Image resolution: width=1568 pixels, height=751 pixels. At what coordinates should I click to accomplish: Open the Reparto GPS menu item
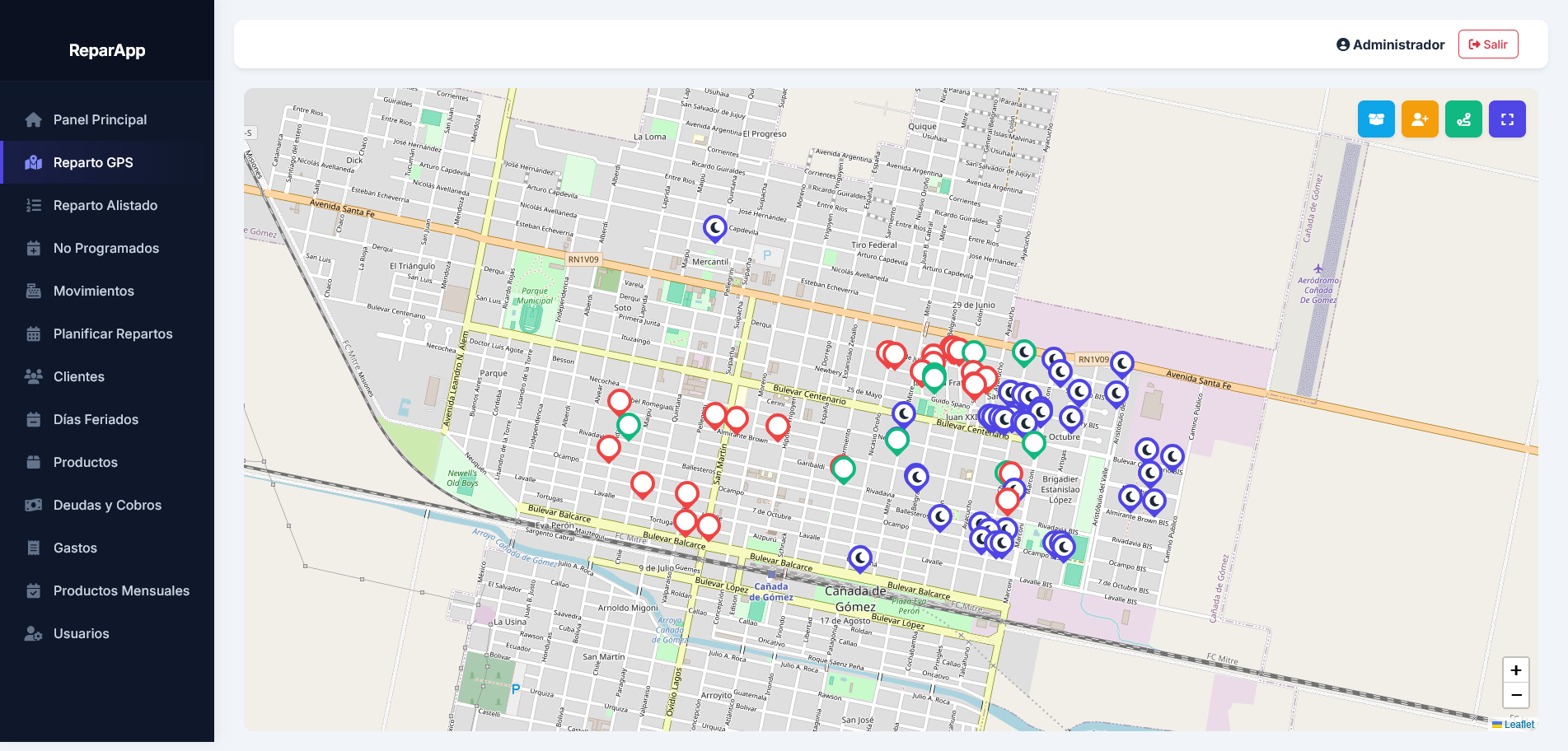[x=107, y=162]
